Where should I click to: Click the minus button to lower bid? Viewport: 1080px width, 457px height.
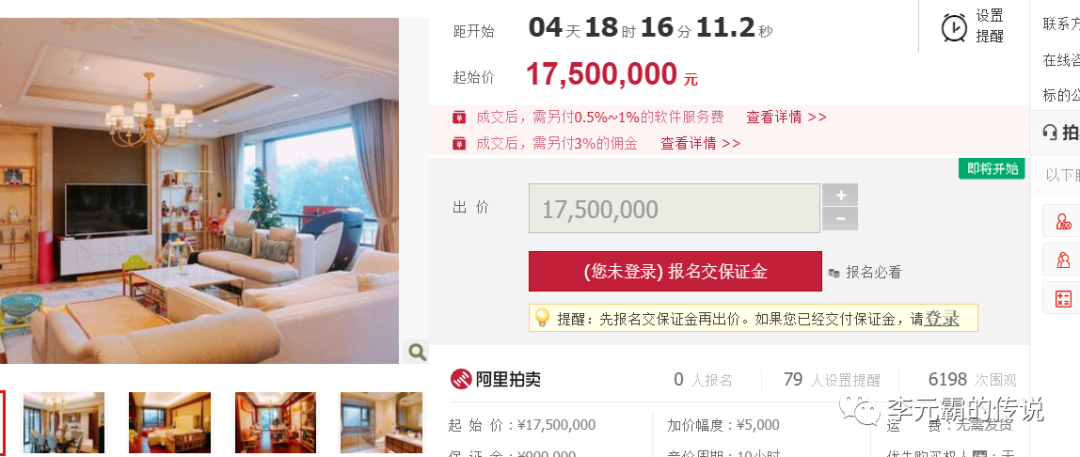pos(840,219)
